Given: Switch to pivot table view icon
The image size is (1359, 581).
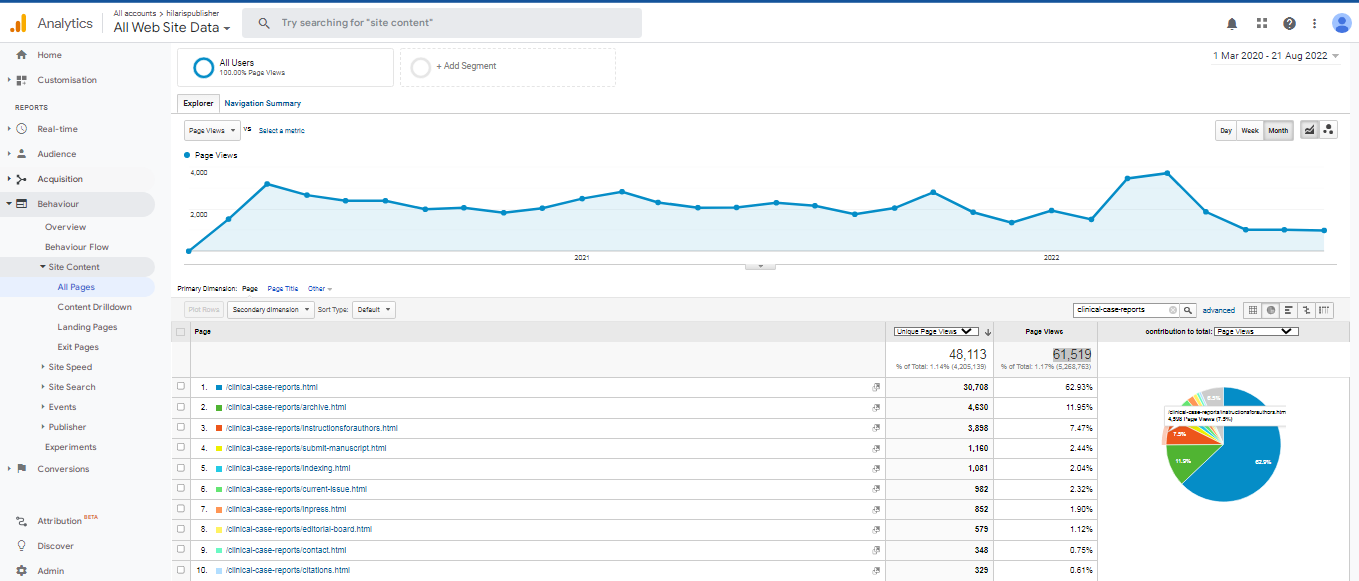Looking at the screenshot, I should [1325, 310].
